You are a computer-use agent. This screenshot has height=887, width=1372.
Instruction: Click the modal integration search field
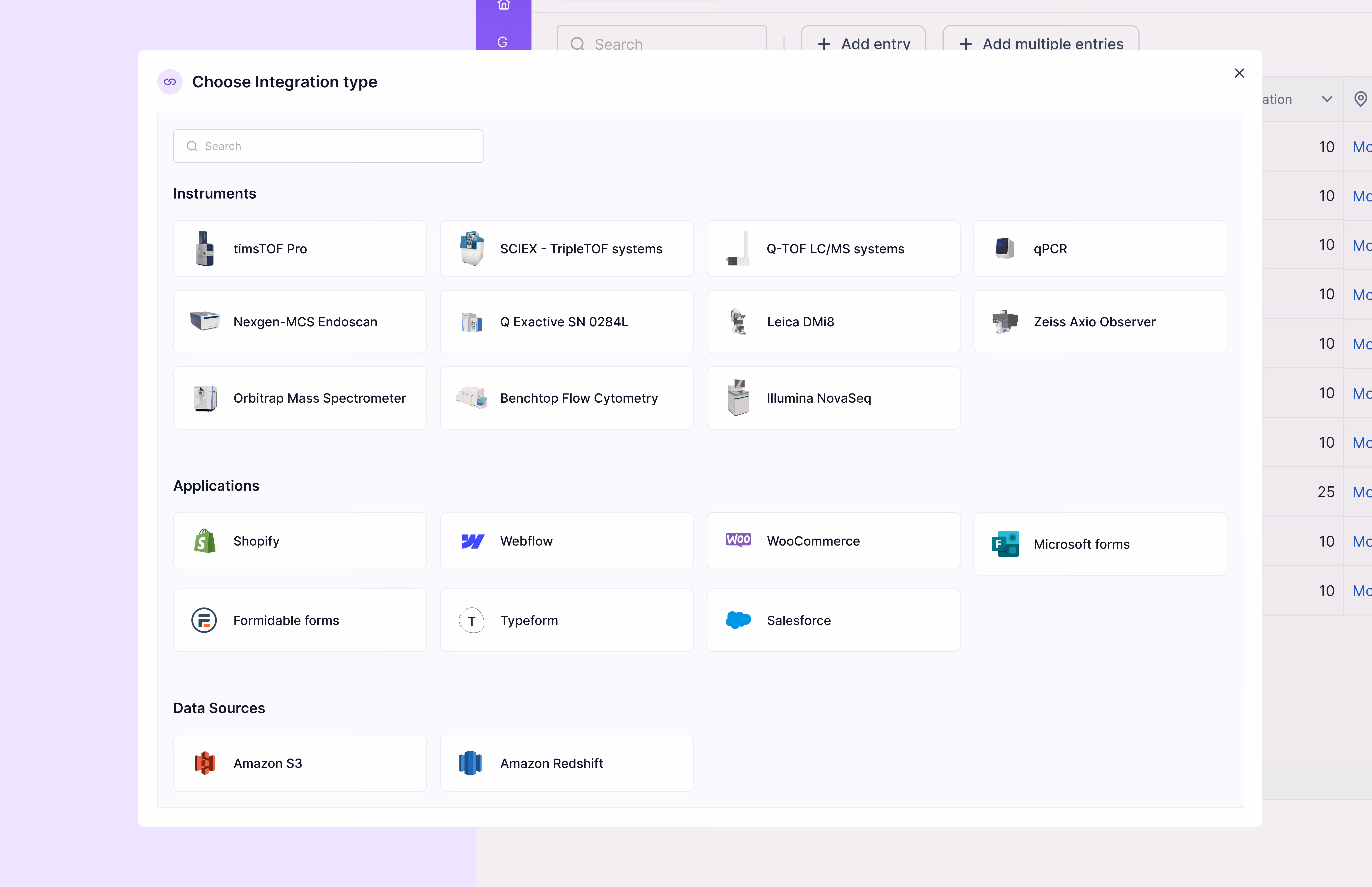[x=328, y=146]
